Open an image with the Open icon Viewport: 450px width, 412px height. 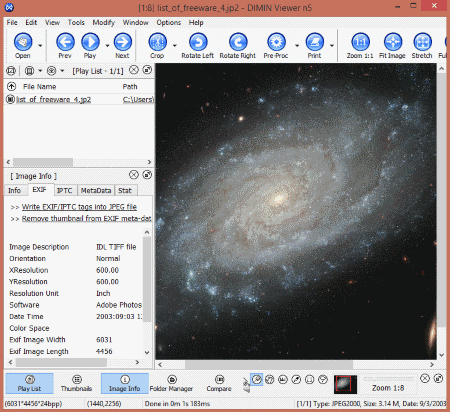coord(23,42)
